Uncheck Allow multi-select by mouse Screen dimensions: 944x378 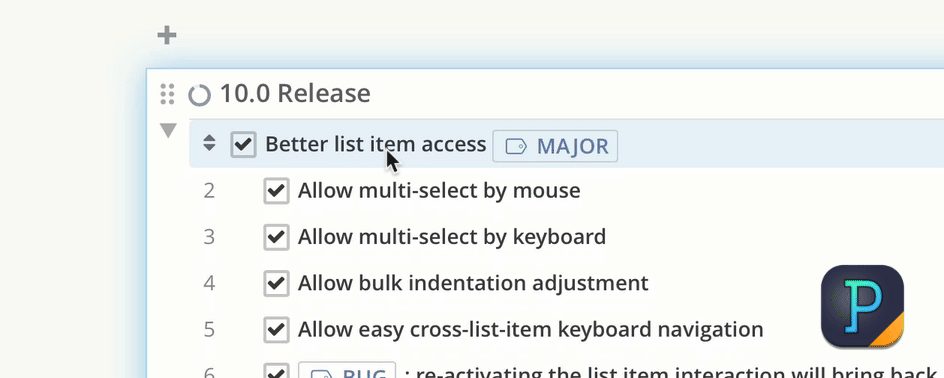pyautogui.click(x=276, y=191)
